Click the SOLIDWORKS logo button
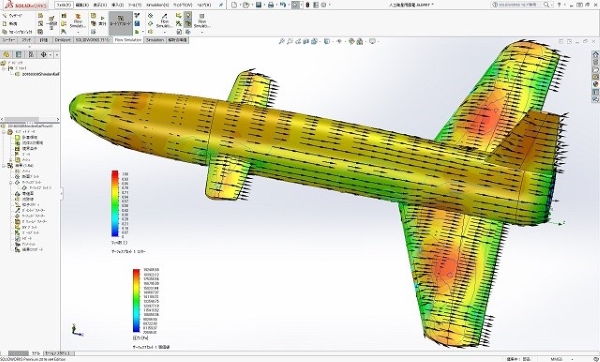 26,5
